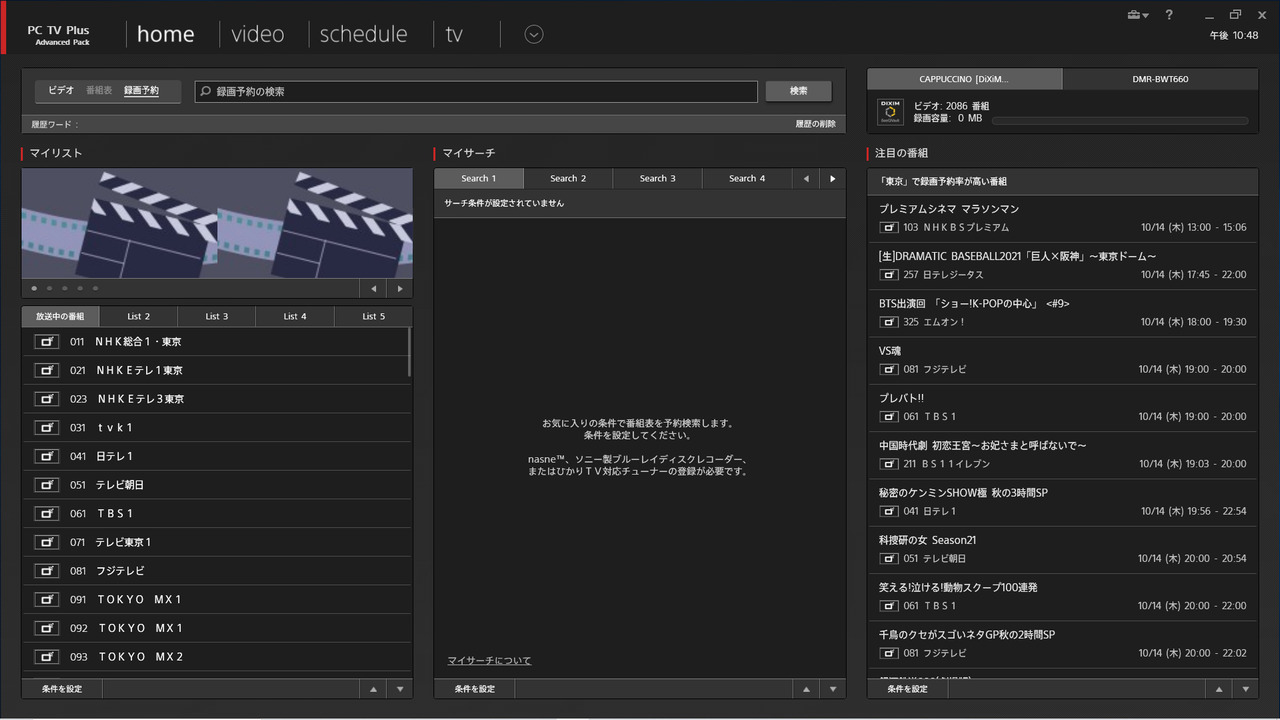
Task: Open the chevron dropdown in the top menu bar
Action: [533, 34]
